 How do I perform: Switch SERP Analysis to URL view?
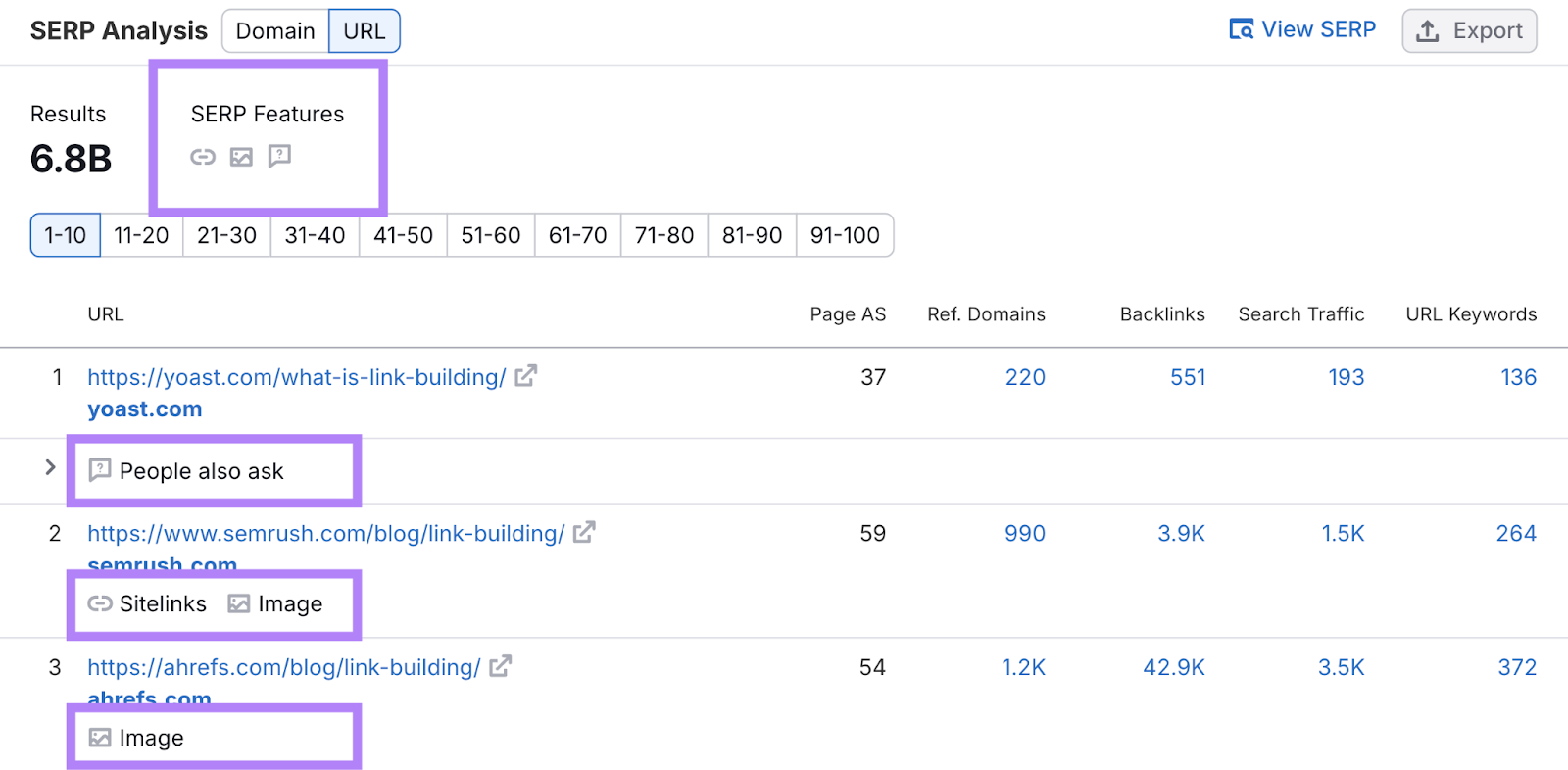[x=364, y=31]
